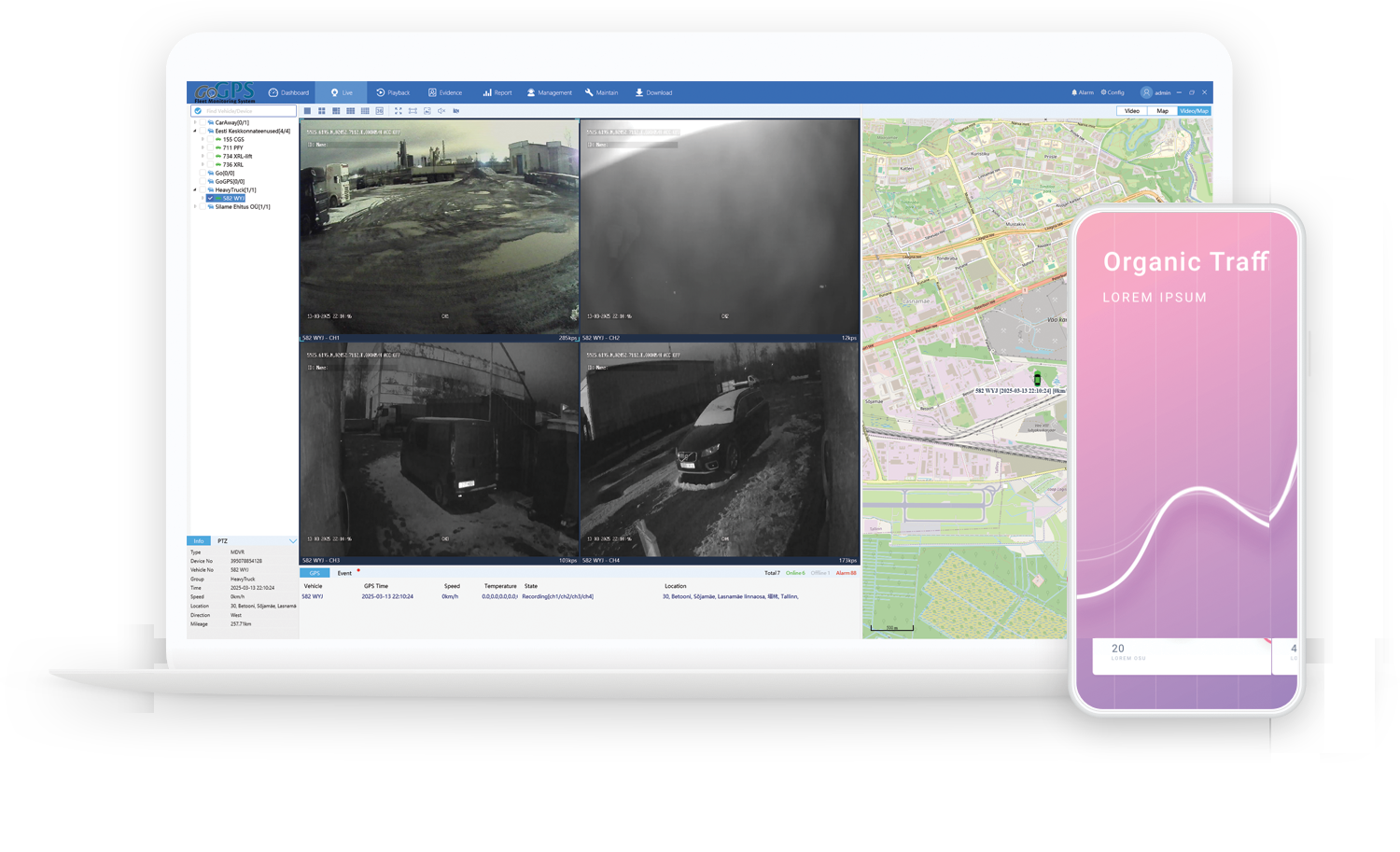Open the Event tab
Screen dimensions: 1400x852
coord(344,573)
